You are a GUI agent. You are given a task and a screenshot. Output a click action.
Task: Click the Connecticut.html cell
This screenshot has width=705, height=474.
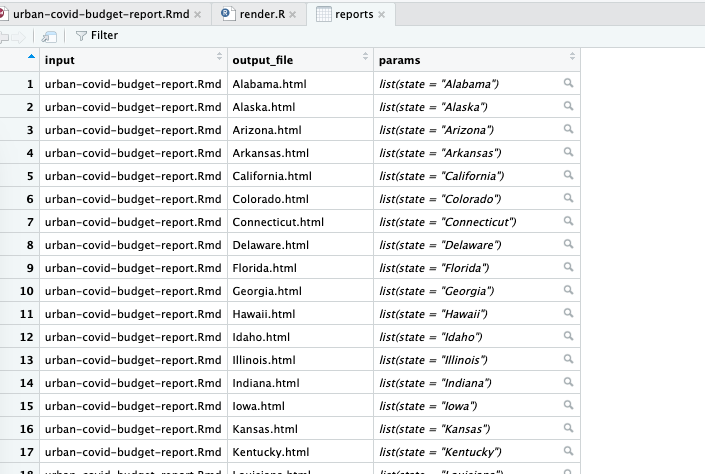[x=300, y=222]
